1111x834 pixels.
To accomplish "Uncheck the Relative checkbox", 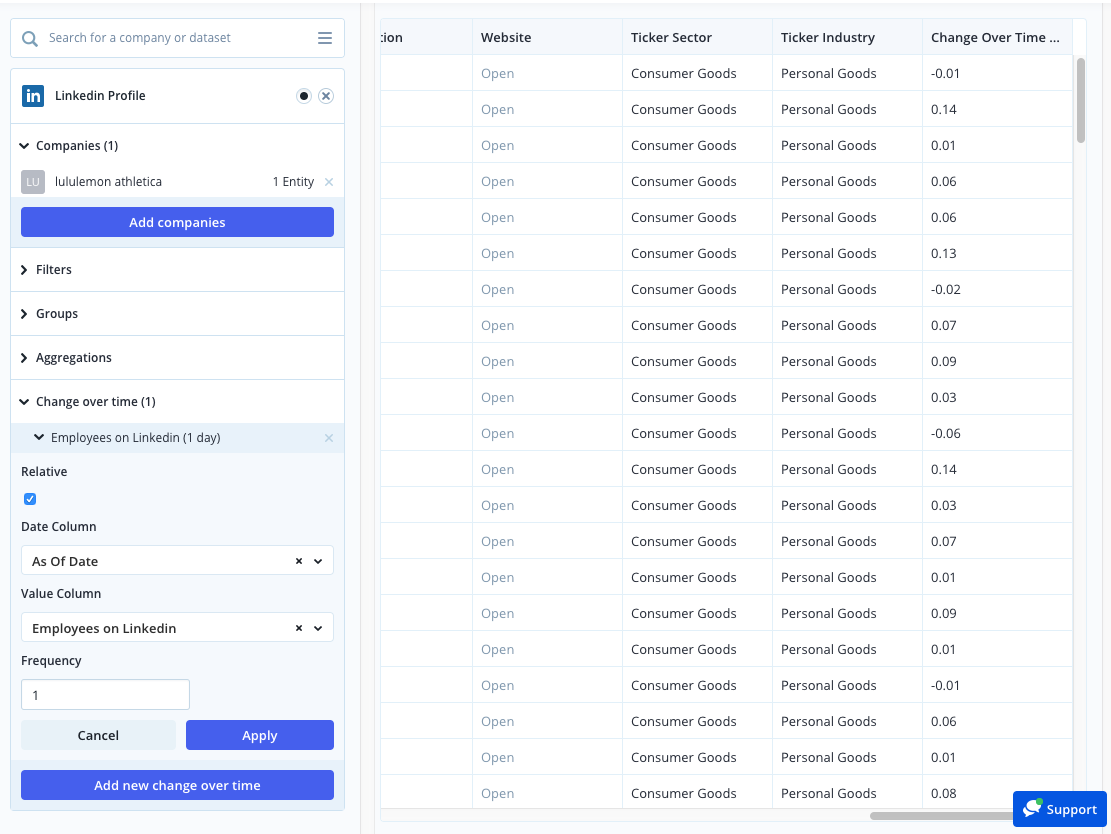I will (30, 499).
